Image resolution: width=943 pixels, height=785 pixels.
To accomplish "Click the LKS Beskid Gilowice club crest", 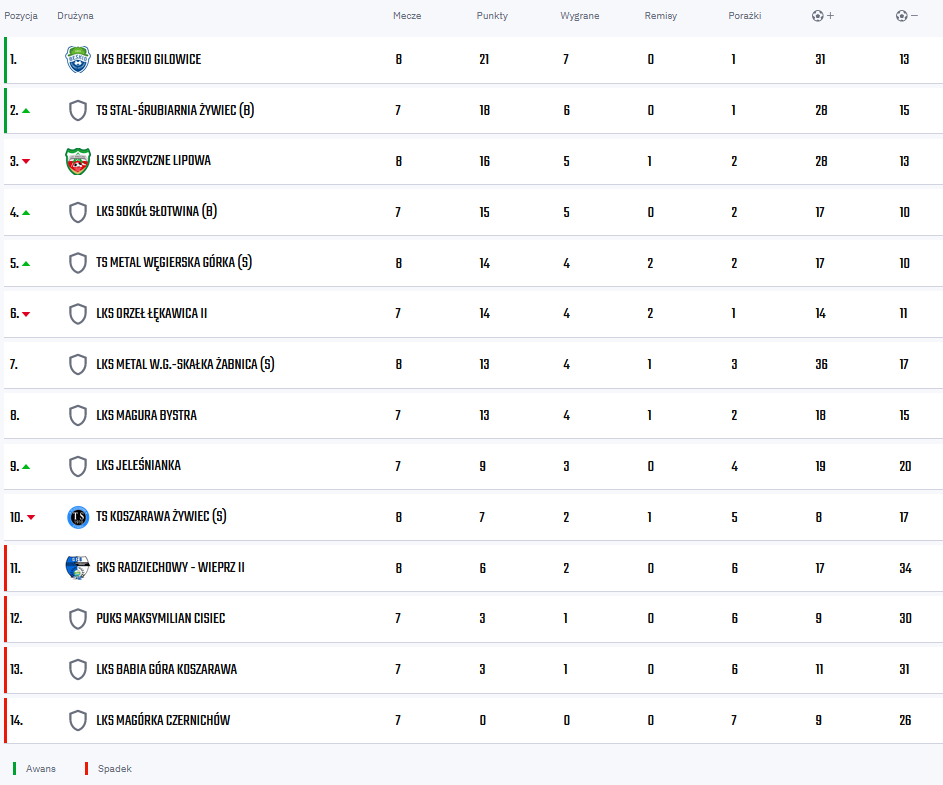I will click(78, 60).
